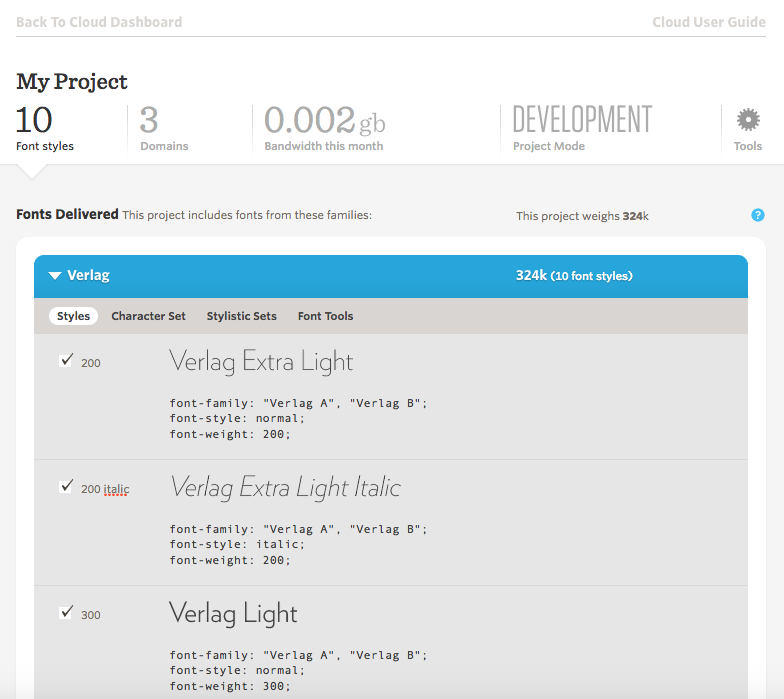The image size is (784, 699).
Task: Click the font-style: italic CSS line
Action: tap(237, 544)
